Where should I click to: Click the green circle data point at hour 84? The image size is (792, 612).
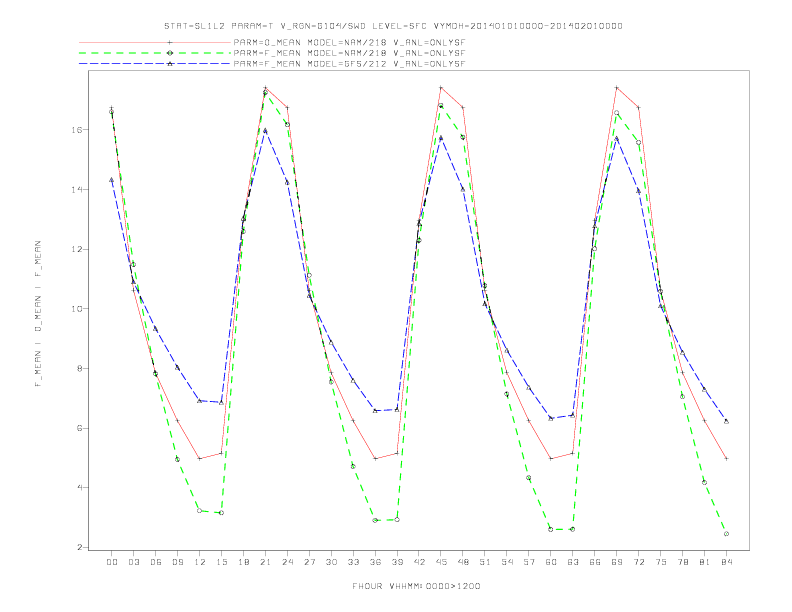point(726,534)
